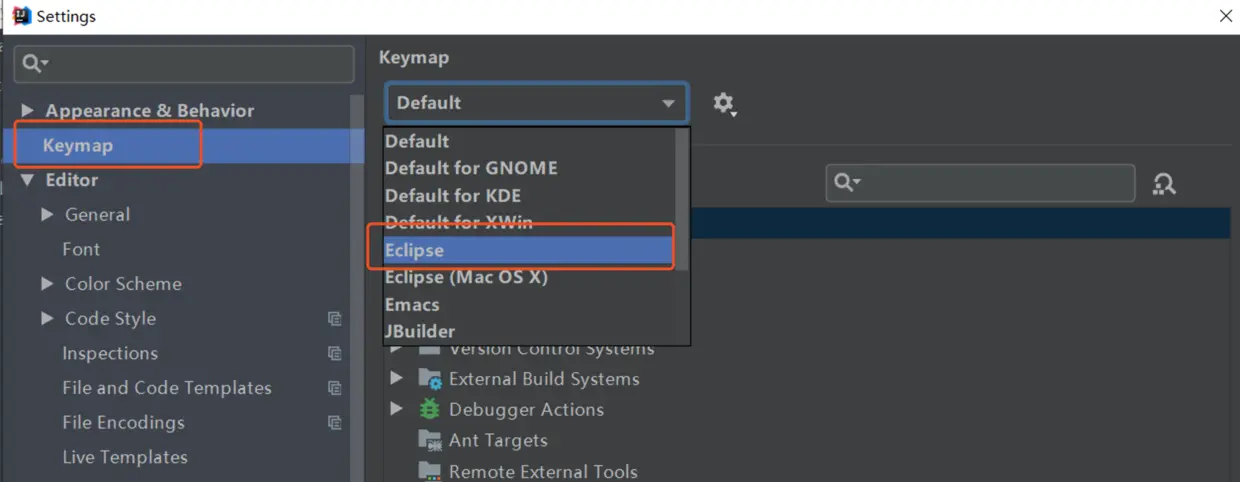The height and width of the screenshot is (482, 1240).
Task: Choose Default for KDE keymap
Action: [530, 195]
